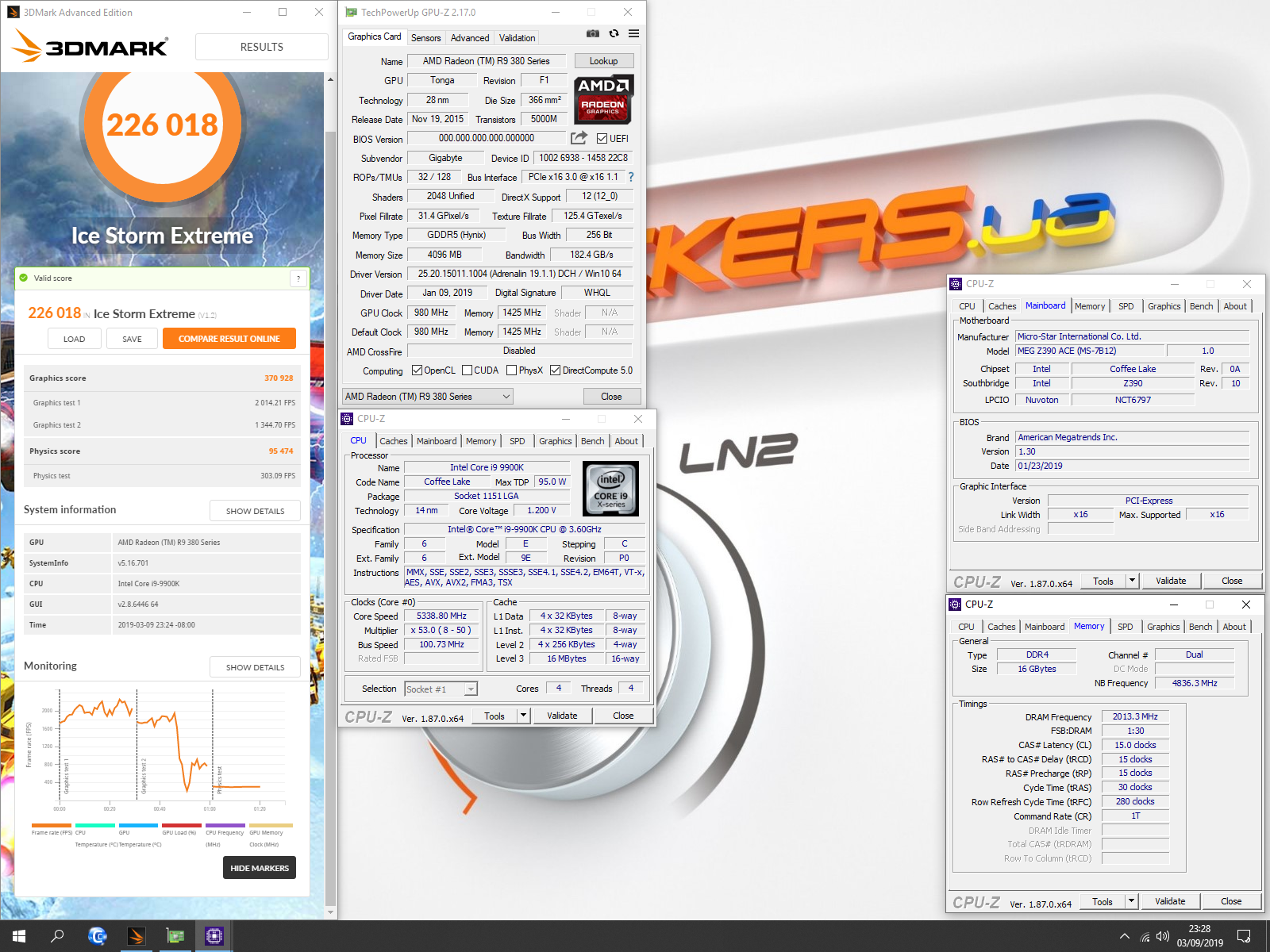Click the red GPU Load legend swatch
This screenshot has height=952, width=1270.
[182, 825]
